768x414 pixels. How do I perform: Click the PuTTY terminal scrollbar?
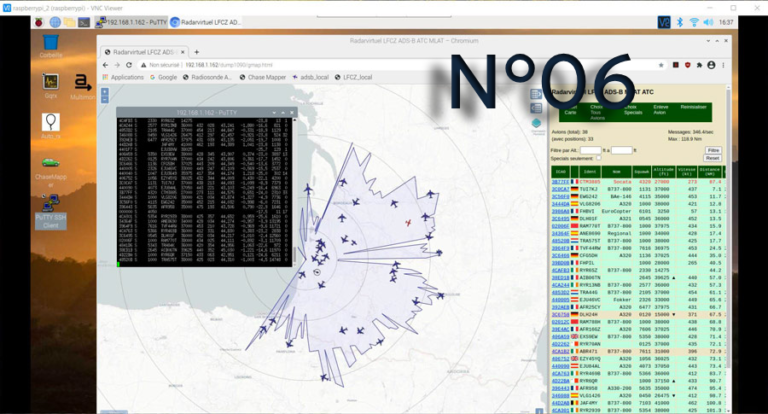[x=294, y=192]
